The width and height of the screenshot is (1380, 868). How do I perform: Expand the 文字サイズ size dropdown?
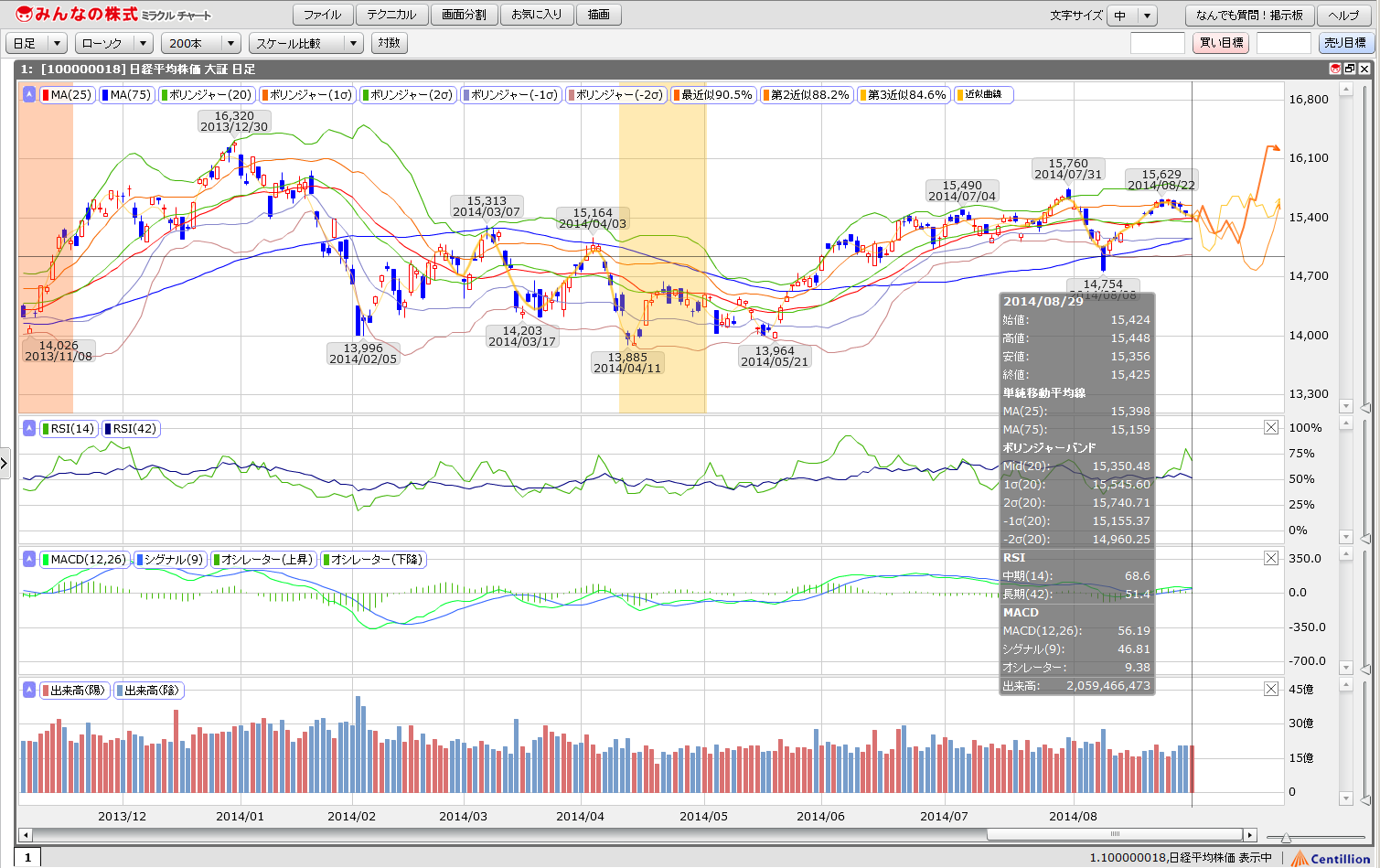(1132, 16)
